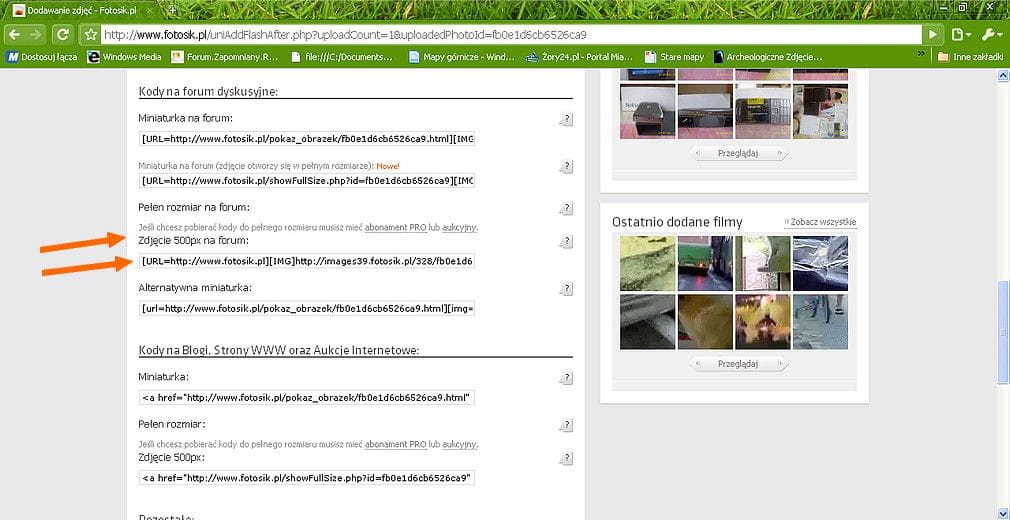
Task: Open first film thumbnail in top row
Action: click(x=647, y=264)
